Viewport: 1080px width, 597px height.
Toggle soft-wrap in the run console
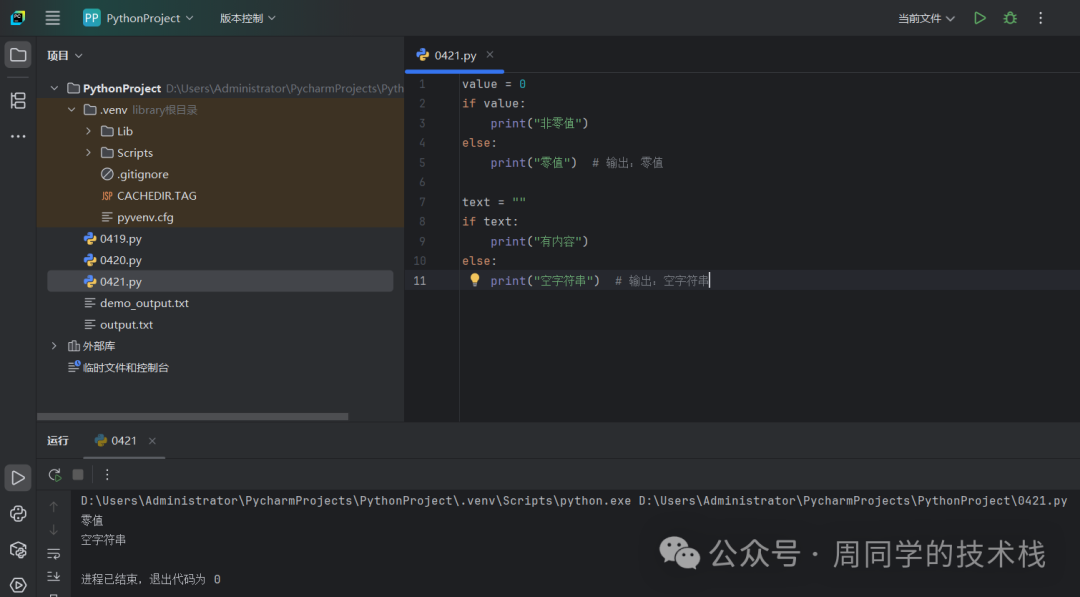54,553
